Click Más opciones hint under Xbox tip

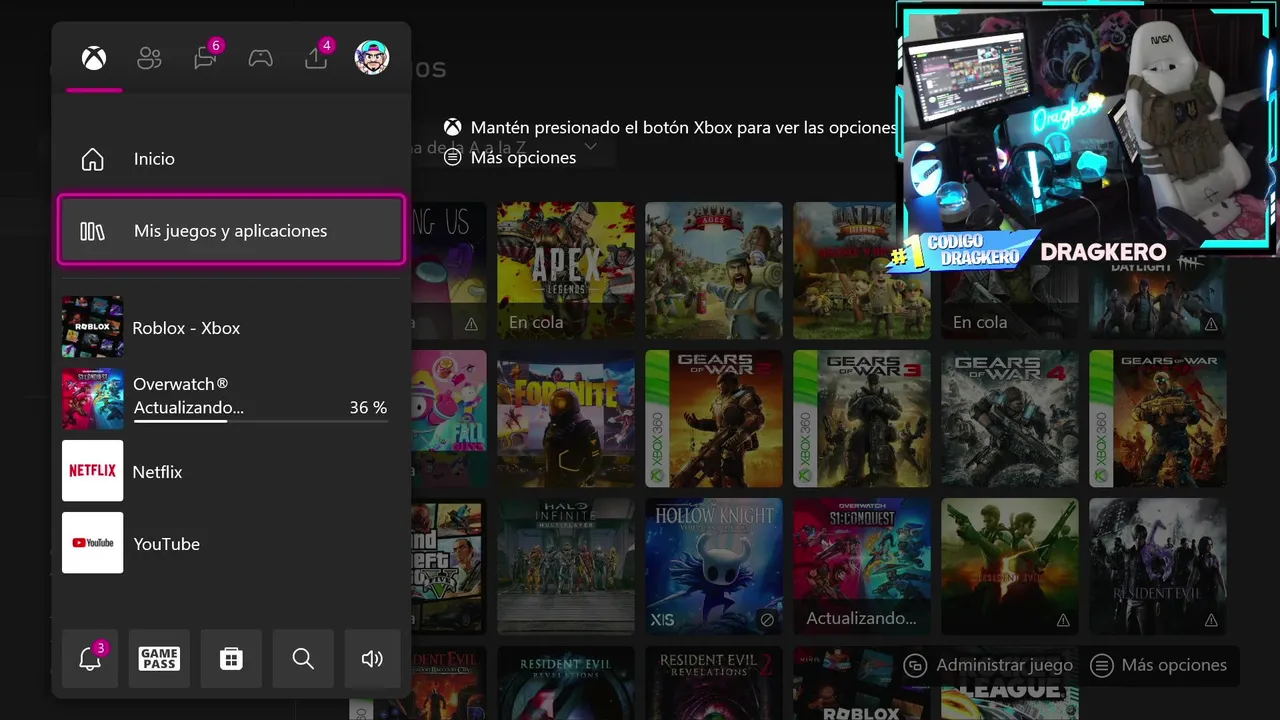point(511,157)
